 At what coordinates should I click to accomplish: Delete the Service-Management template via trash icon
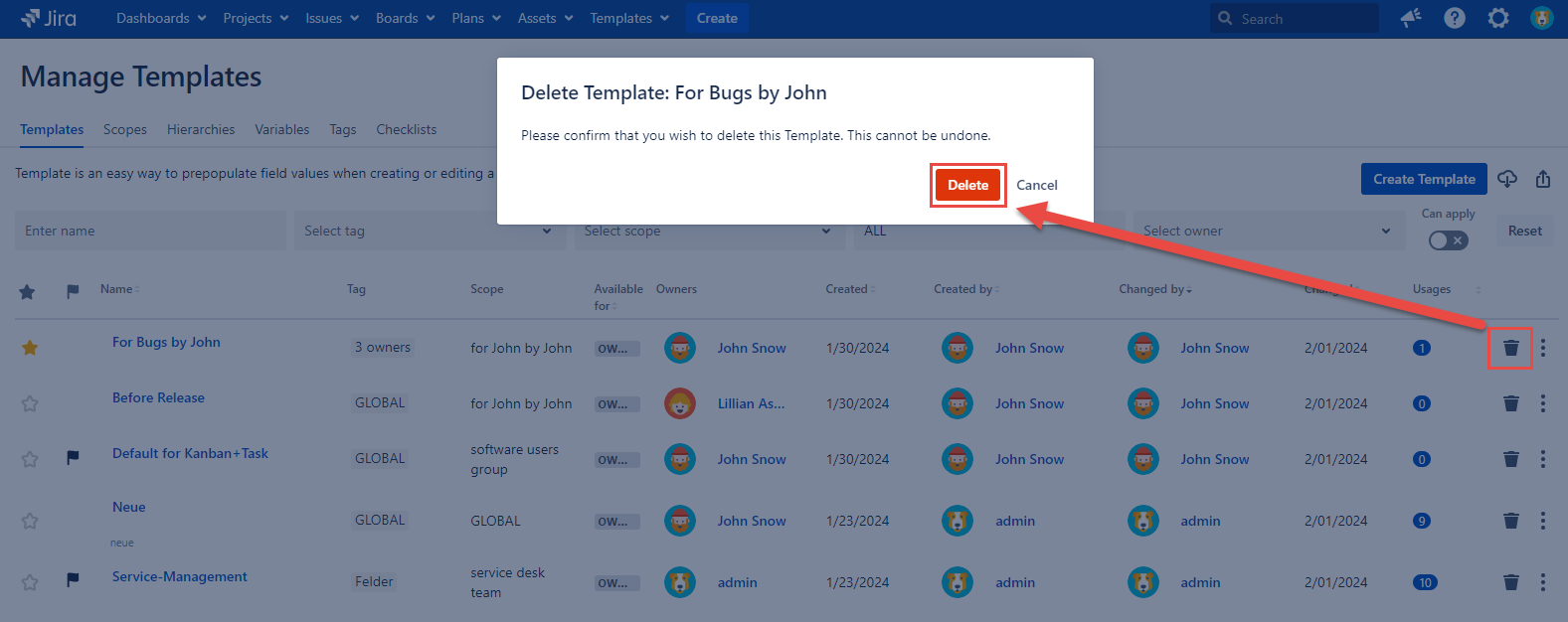(1510, 582)
